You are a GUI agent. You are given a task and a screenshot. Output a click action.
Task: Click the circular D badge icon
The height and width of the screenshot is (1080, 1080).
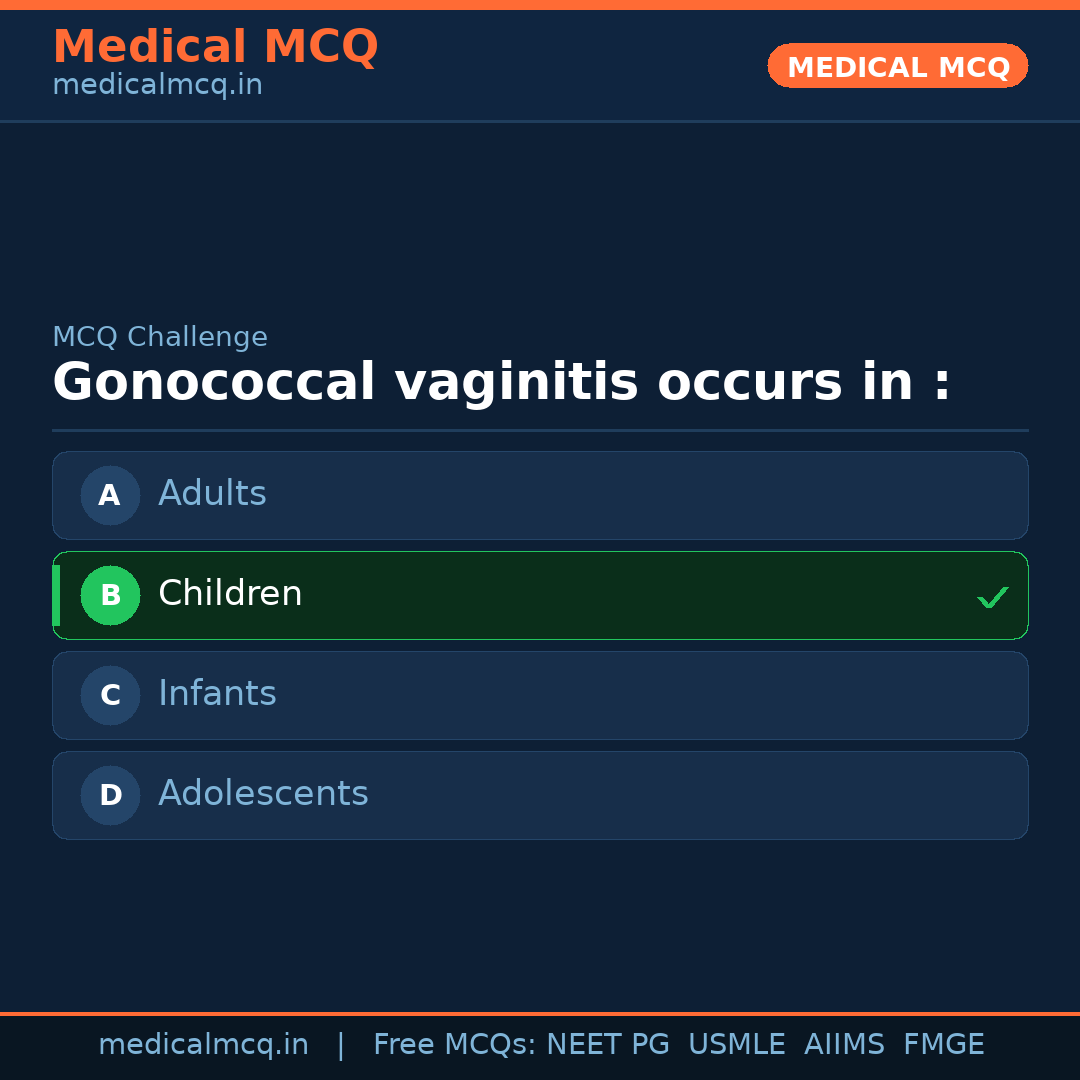110,795
